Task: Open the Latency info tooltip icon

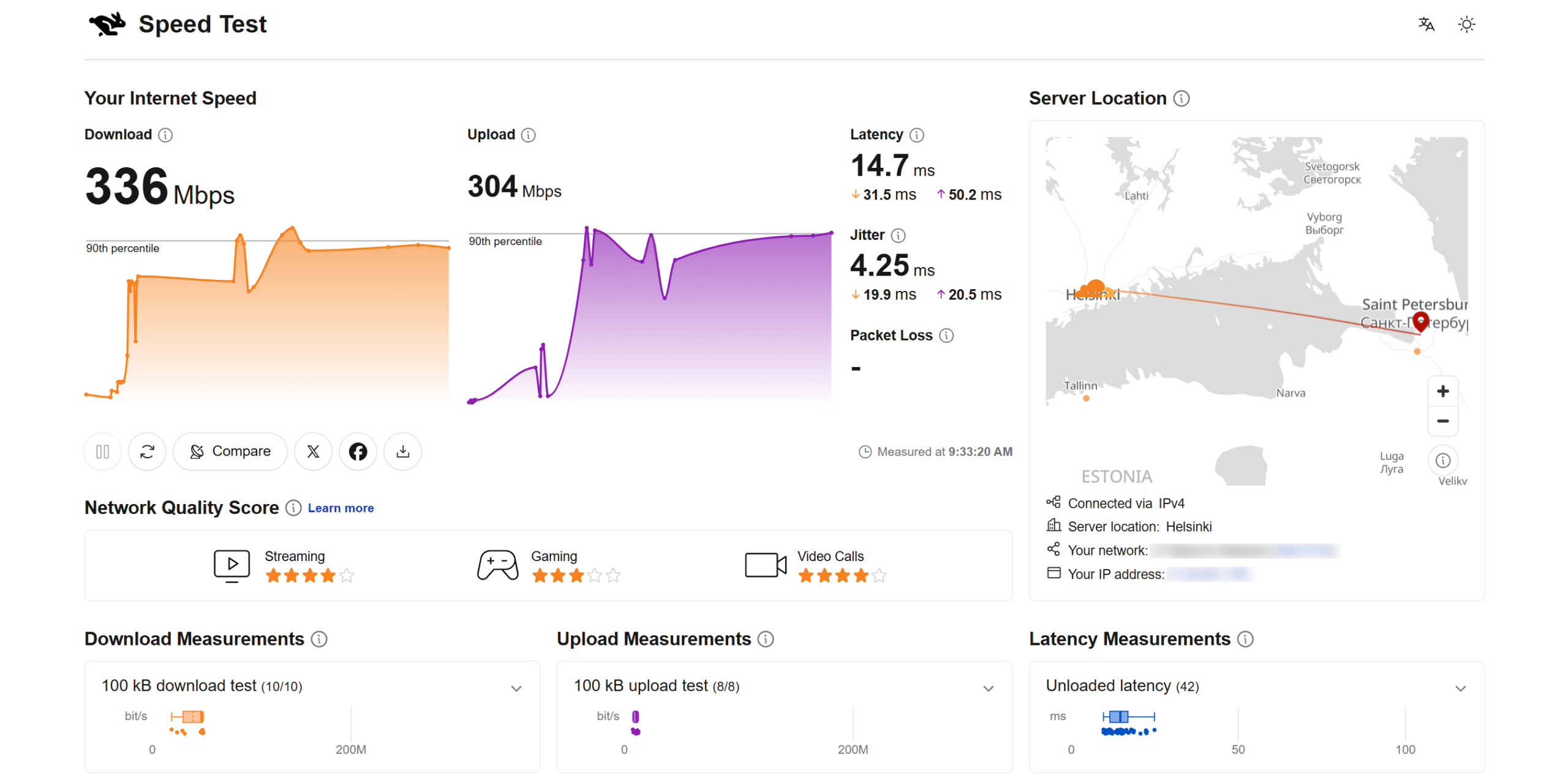Action: (917, 135)
